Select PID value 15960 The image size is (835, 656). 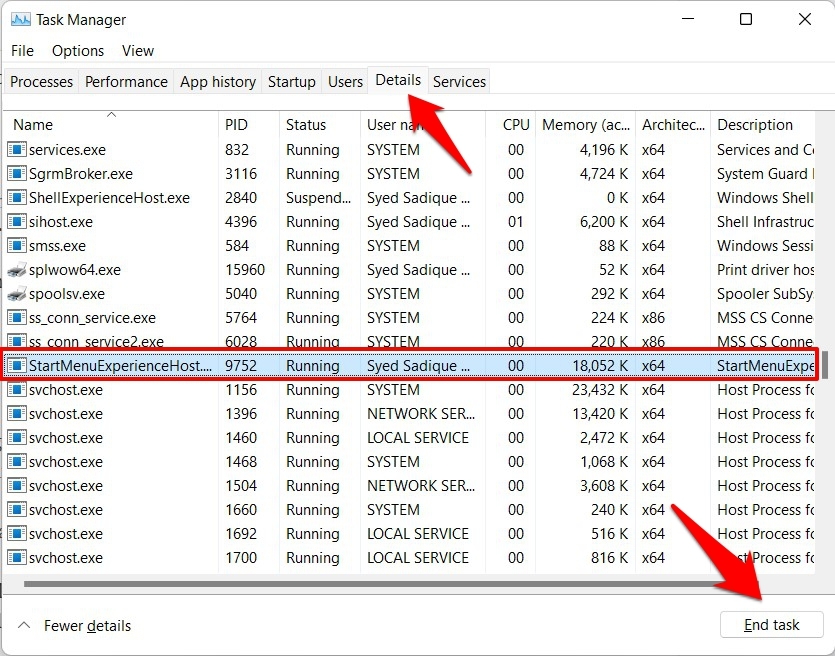coord(244,269)
